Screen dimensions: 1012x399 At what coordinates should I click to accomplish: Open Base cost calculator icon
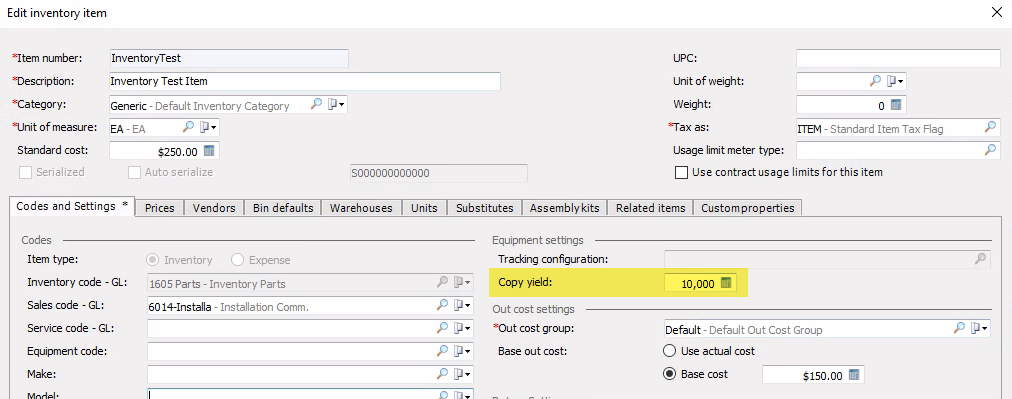pyautogui.click(x=854, y=375)
